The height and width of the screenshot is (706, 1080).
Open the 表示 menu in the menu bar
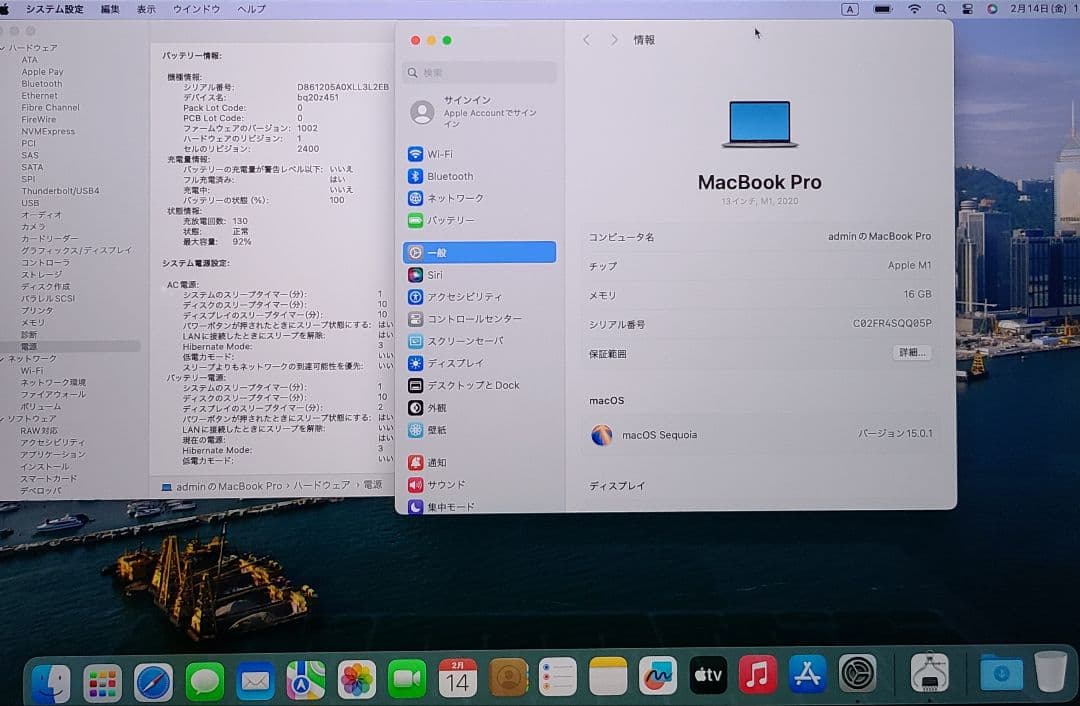click(145, 9)
